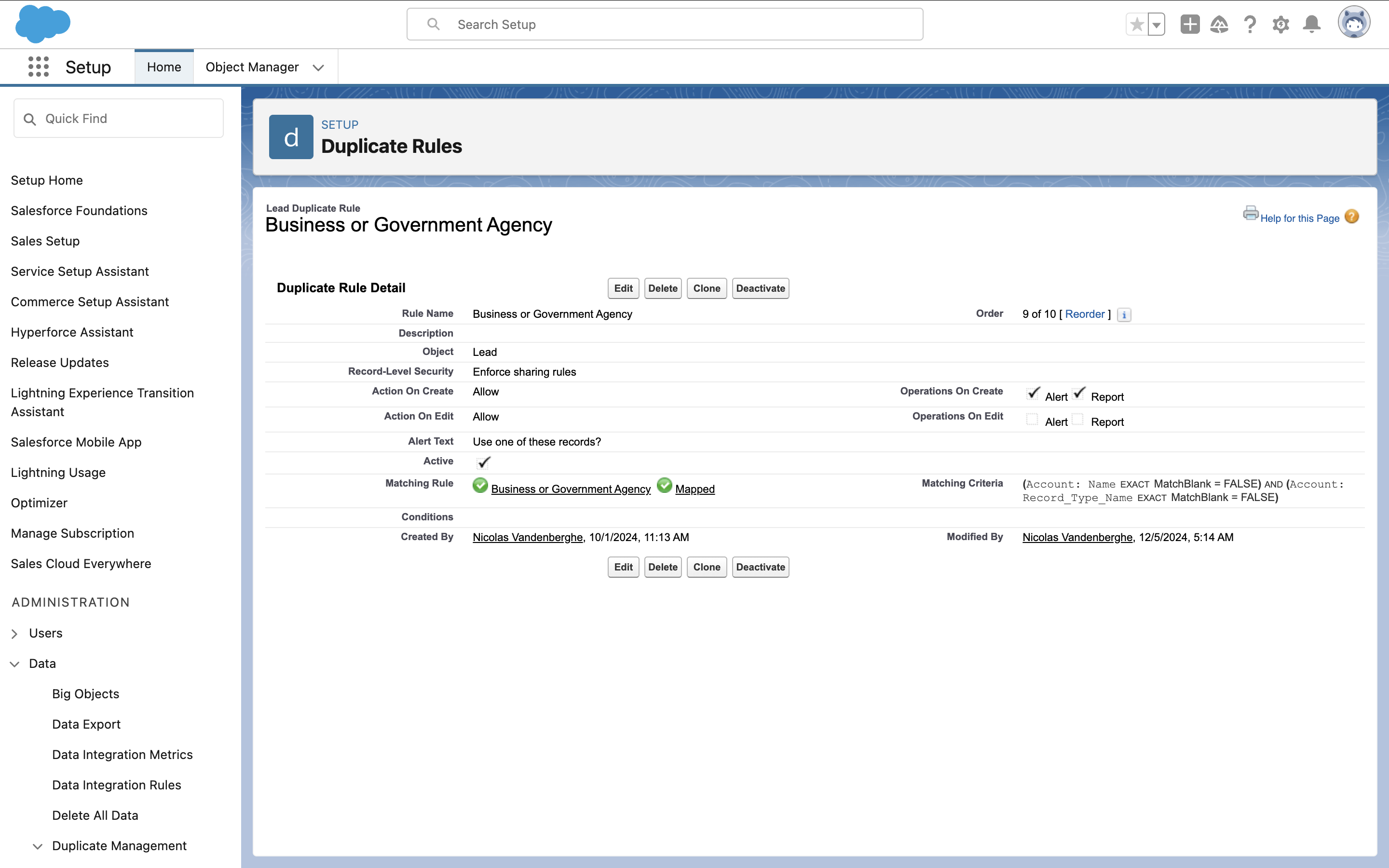Toggle the Operations On Create Alert checkbox
The width and height of the screenshot is (1389, 868).
pos(1033,394)
